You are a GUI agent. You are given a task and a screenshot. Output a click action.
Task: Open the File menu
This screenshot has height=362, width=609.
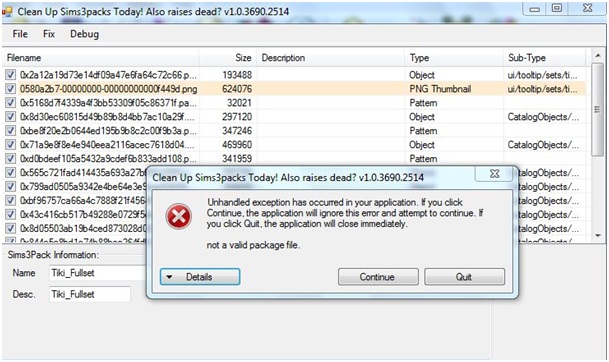tap(20, 34)
